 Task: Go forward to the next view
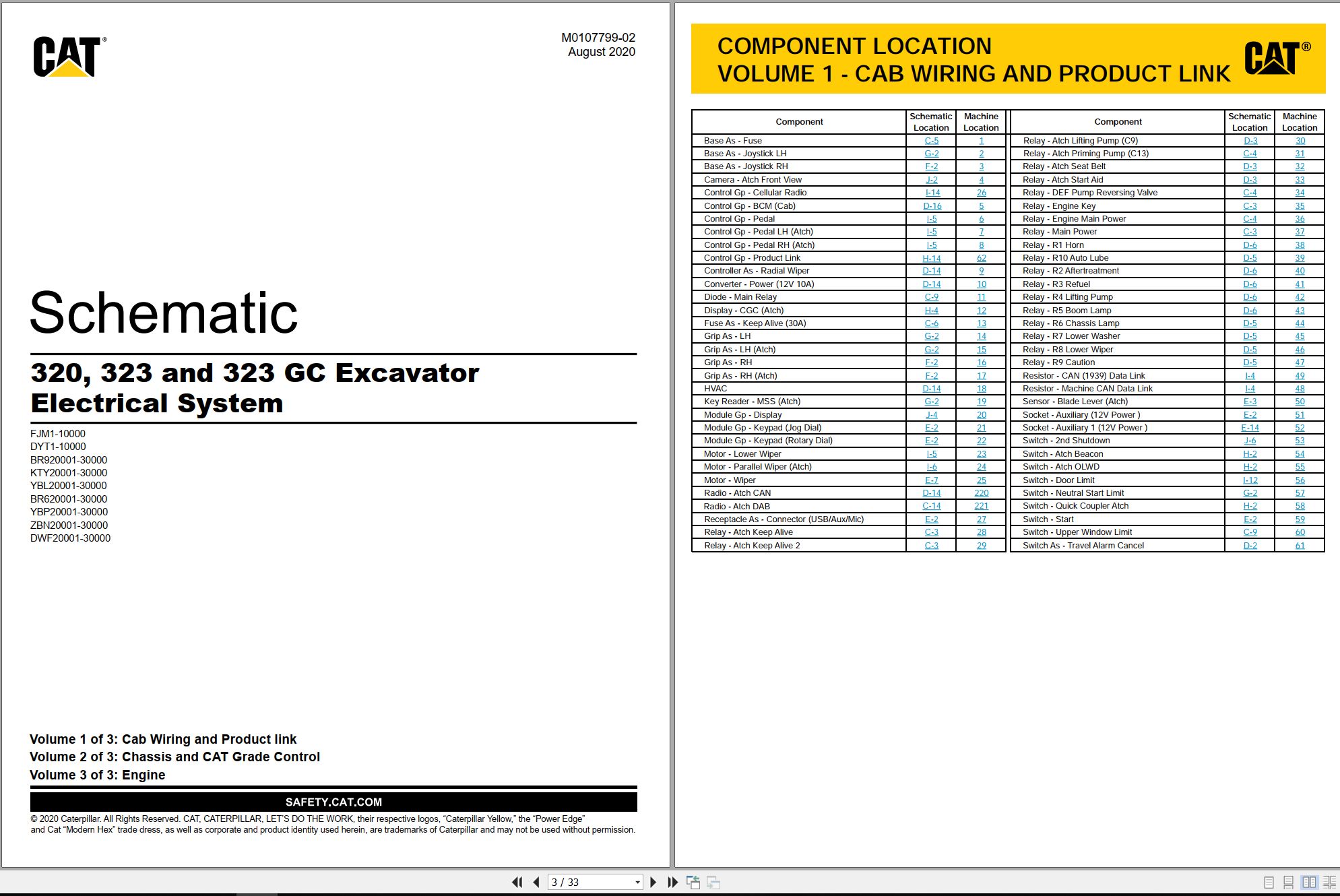(713, 882)
